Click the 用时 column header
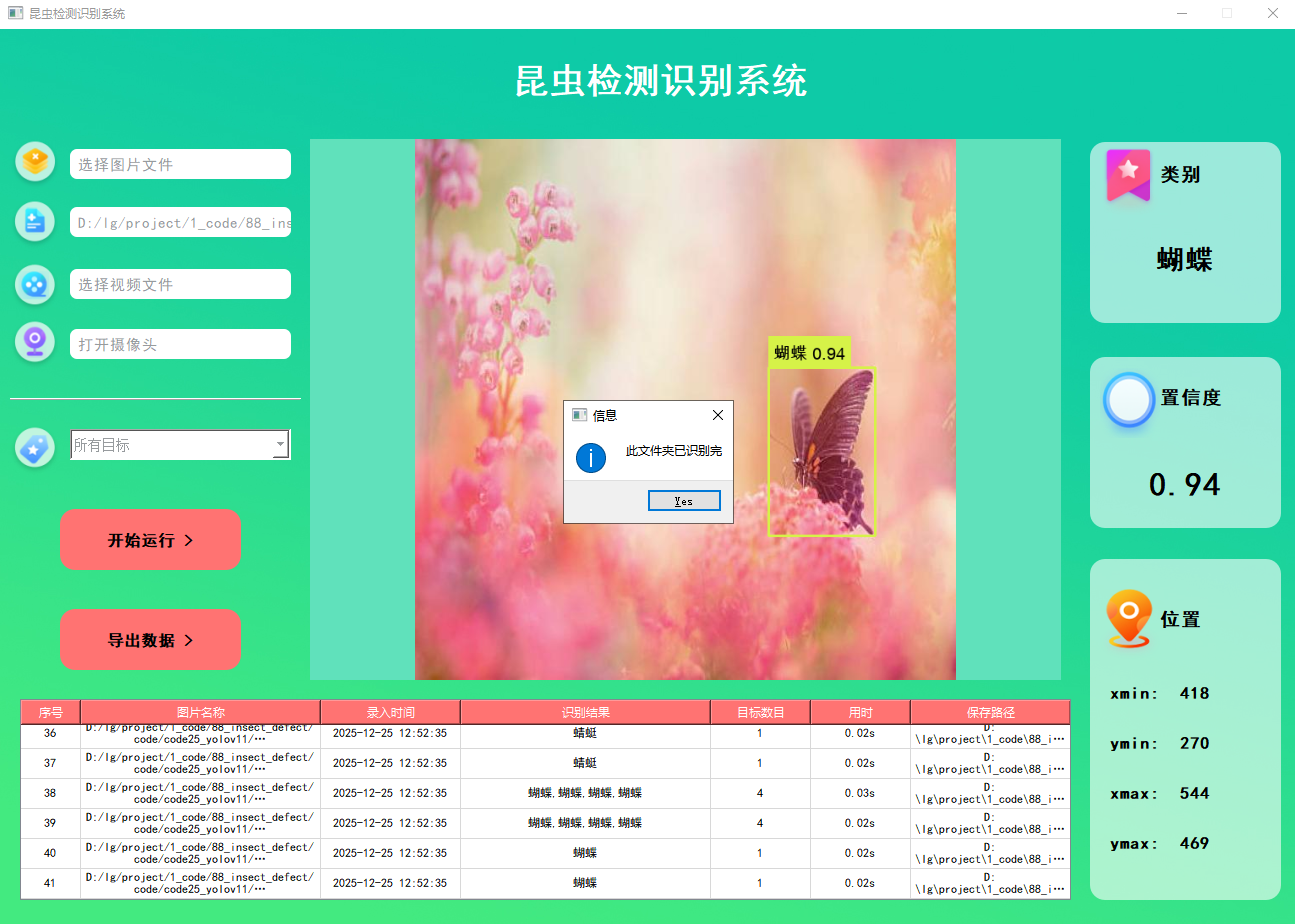1295x924 pixels. pyautogui.click(x=861, y=712)
